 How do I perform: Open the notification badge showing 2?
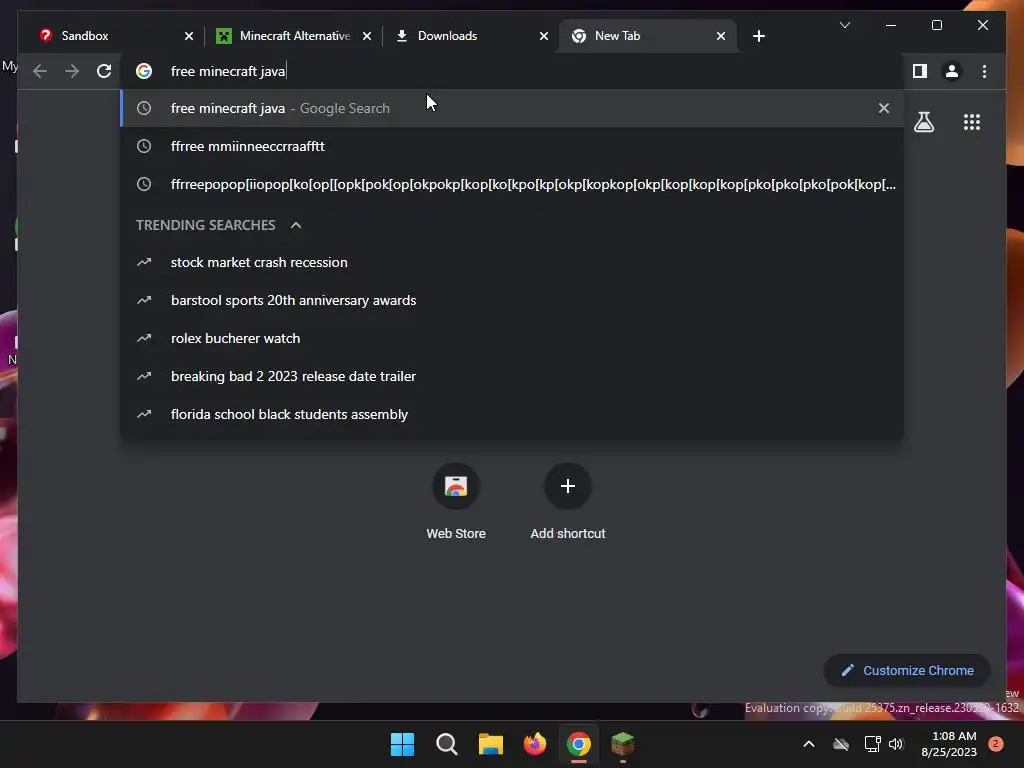pyautogui.click(x=996, y=744)
